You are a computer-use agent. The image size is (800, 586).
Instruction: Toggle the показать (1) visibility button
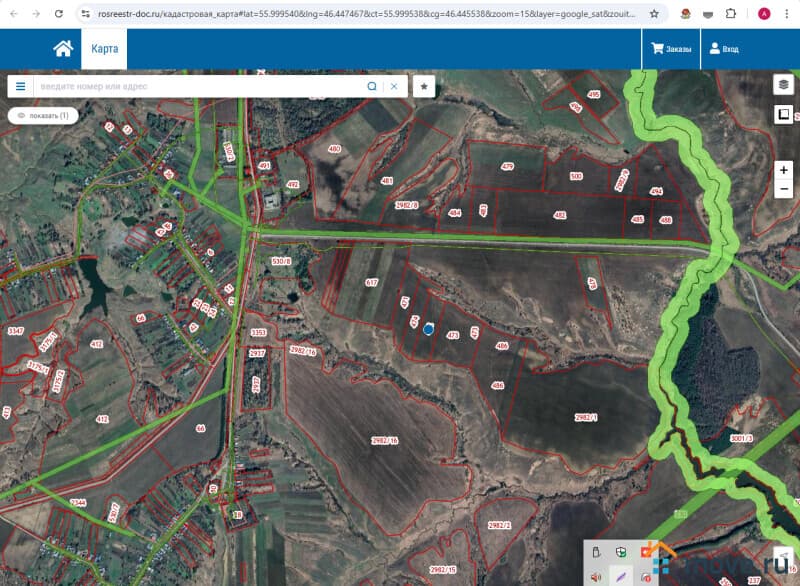(x=42, y=116)
